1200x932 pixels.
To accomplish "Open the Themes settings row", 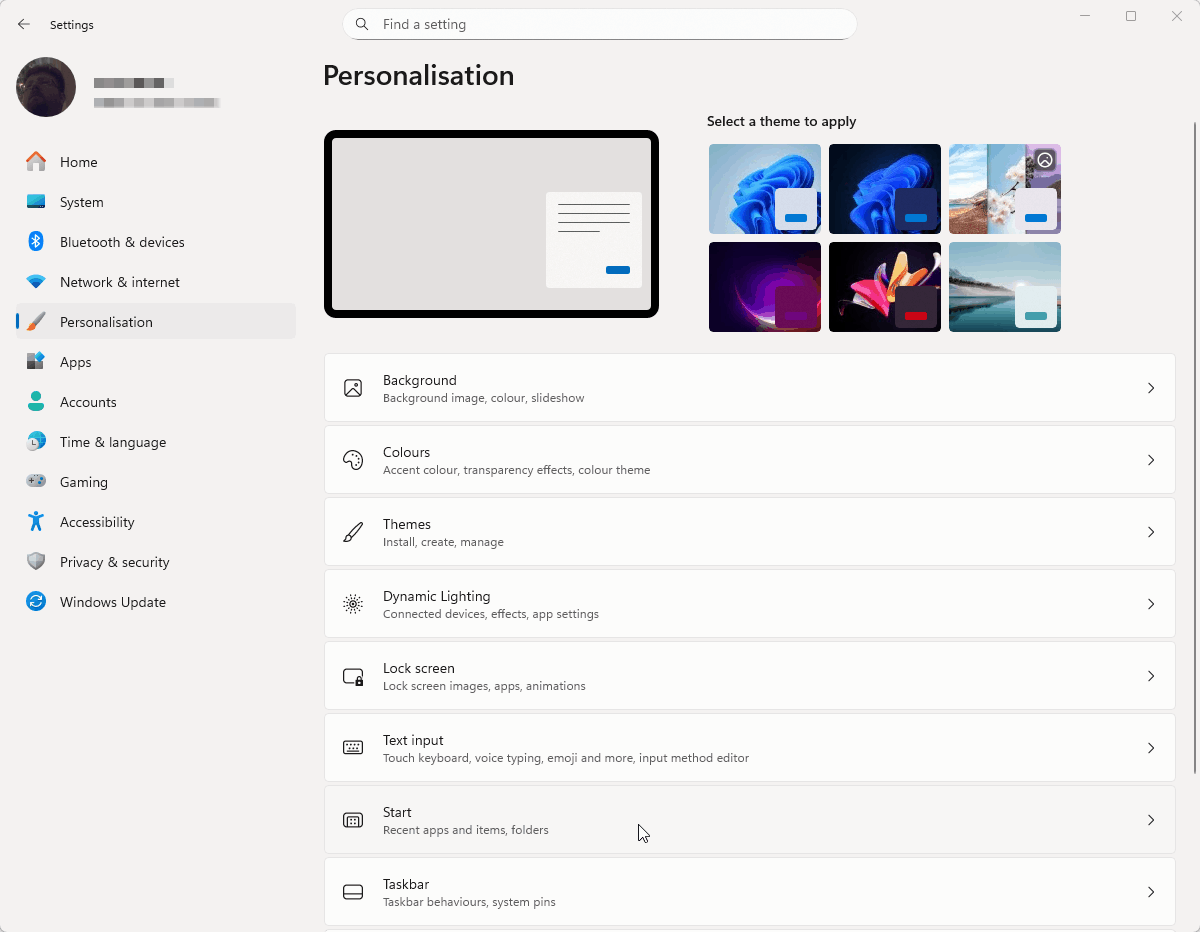I will (x=749, y=532).
